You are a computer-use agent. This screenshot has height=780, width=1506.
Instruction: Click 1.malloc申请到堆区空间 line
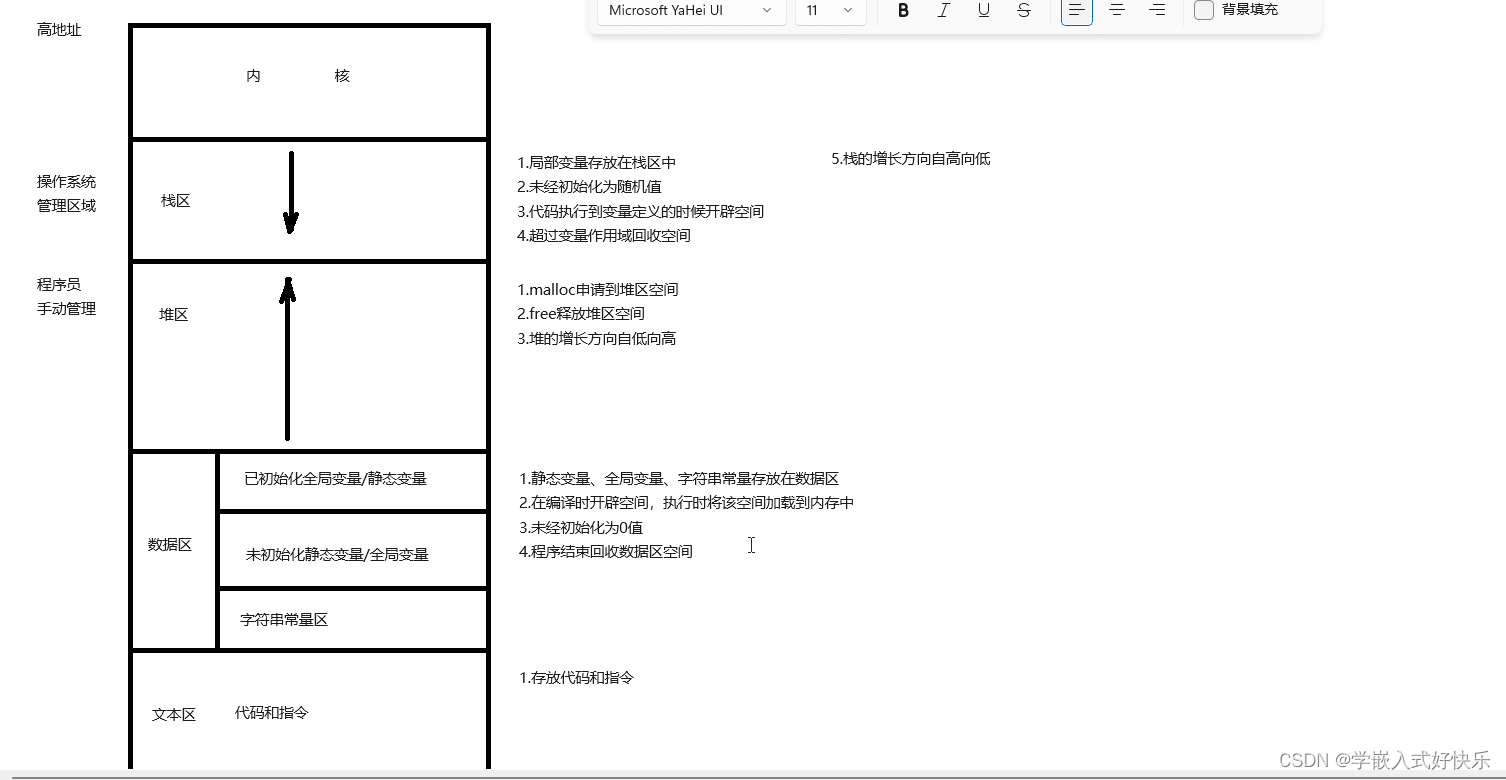598,290
